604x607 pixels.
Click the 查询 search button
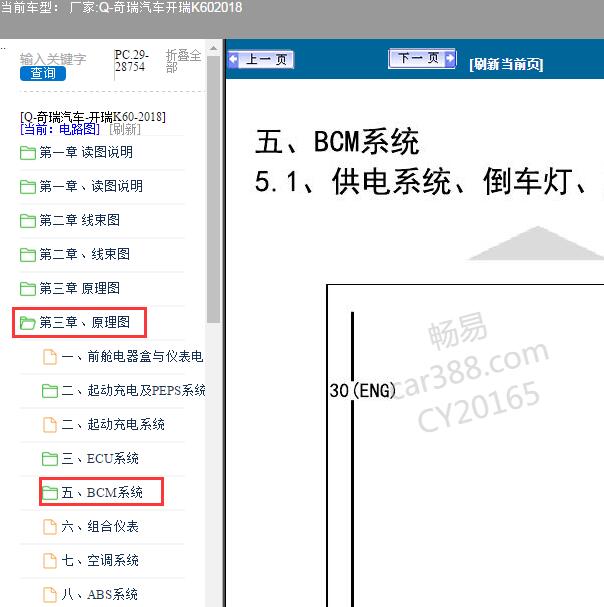43,74
